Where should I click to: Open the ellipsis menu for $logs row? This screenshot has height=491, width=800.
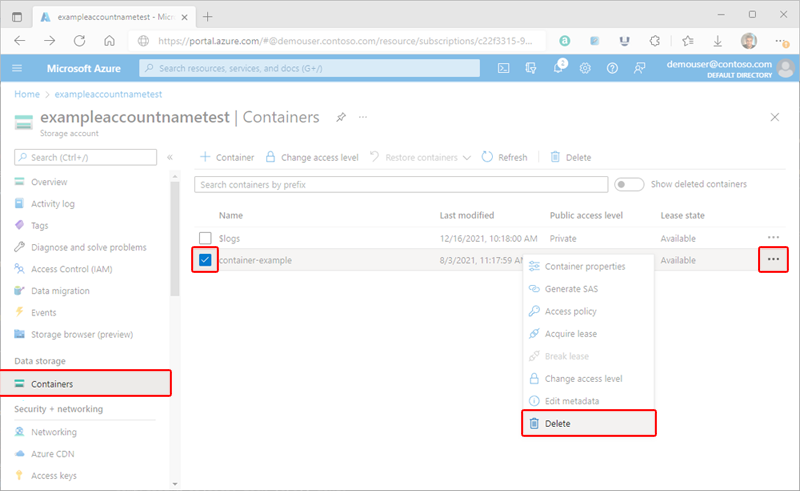773,237
